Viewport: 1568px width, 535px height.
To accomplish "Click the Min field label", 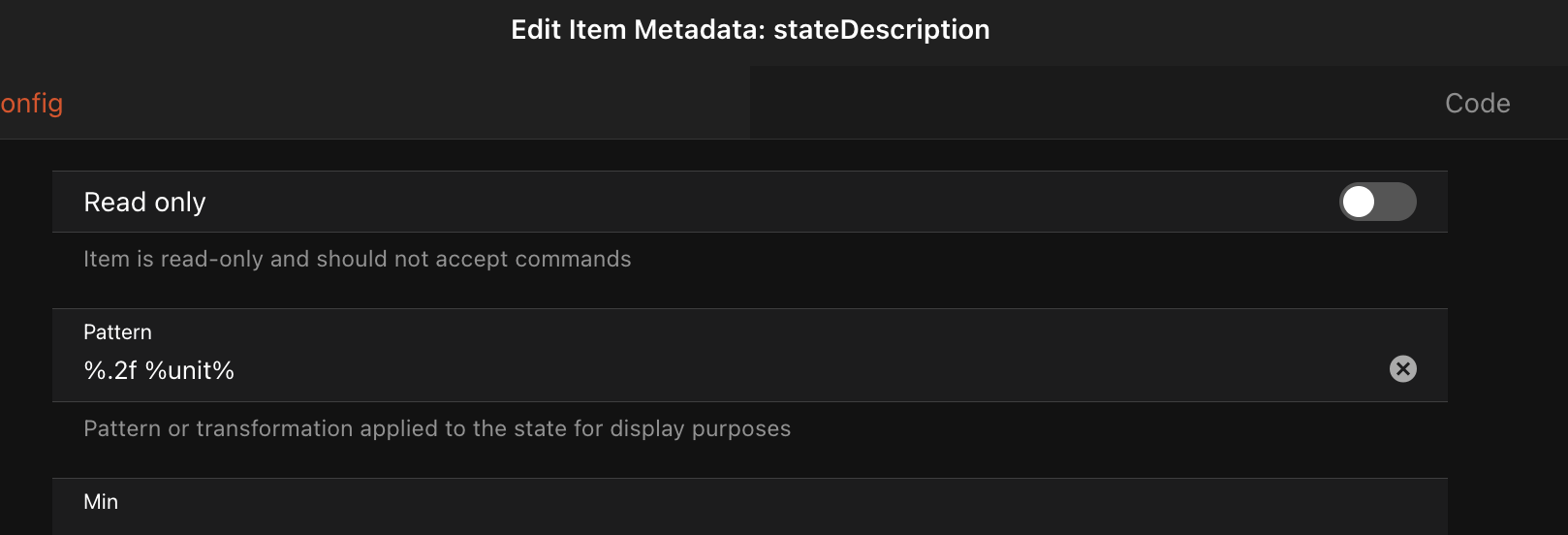I will 101,501.
